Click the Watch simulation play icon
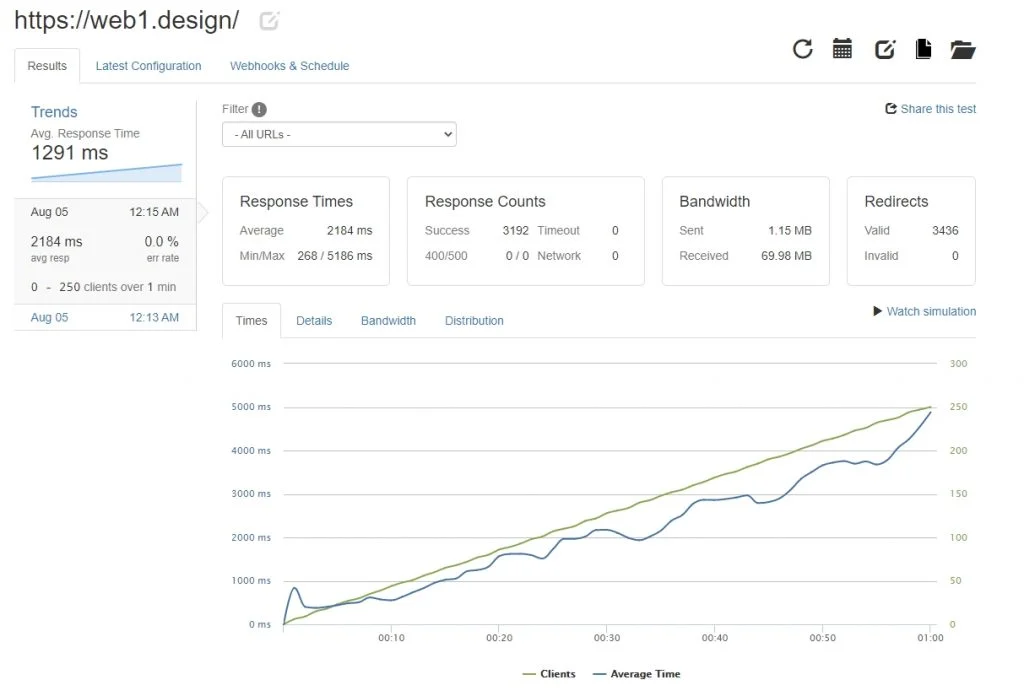The width and height of the screenshot is (1024, 696). click(x=878, y=312)
